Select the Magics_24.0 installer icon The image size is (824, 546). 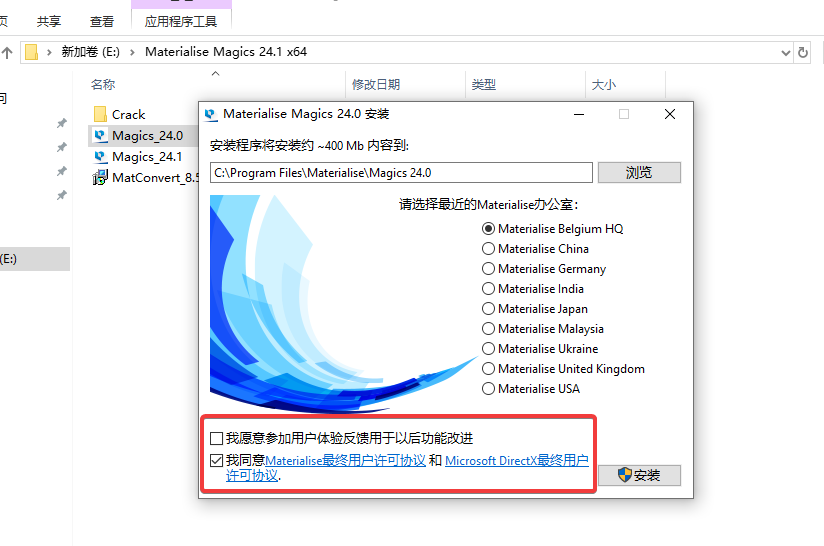click(100, 136)
